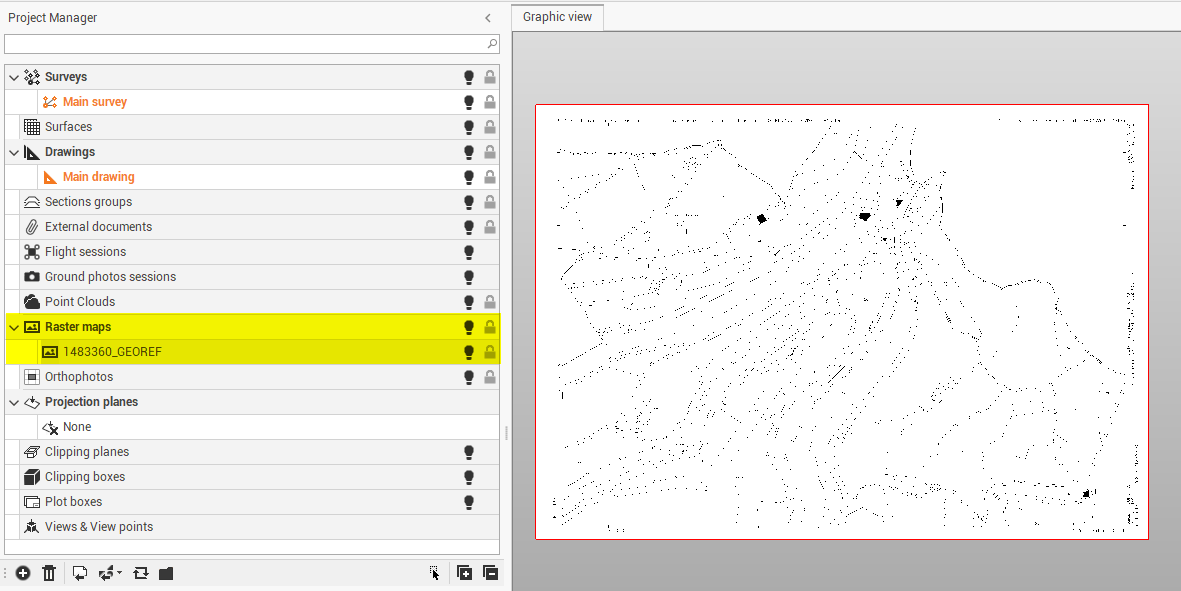The height and width of the screenshot is (591, 1181).
Task: Select the Main drawing item
Action: pyautogui.click(x=98, y=177)
